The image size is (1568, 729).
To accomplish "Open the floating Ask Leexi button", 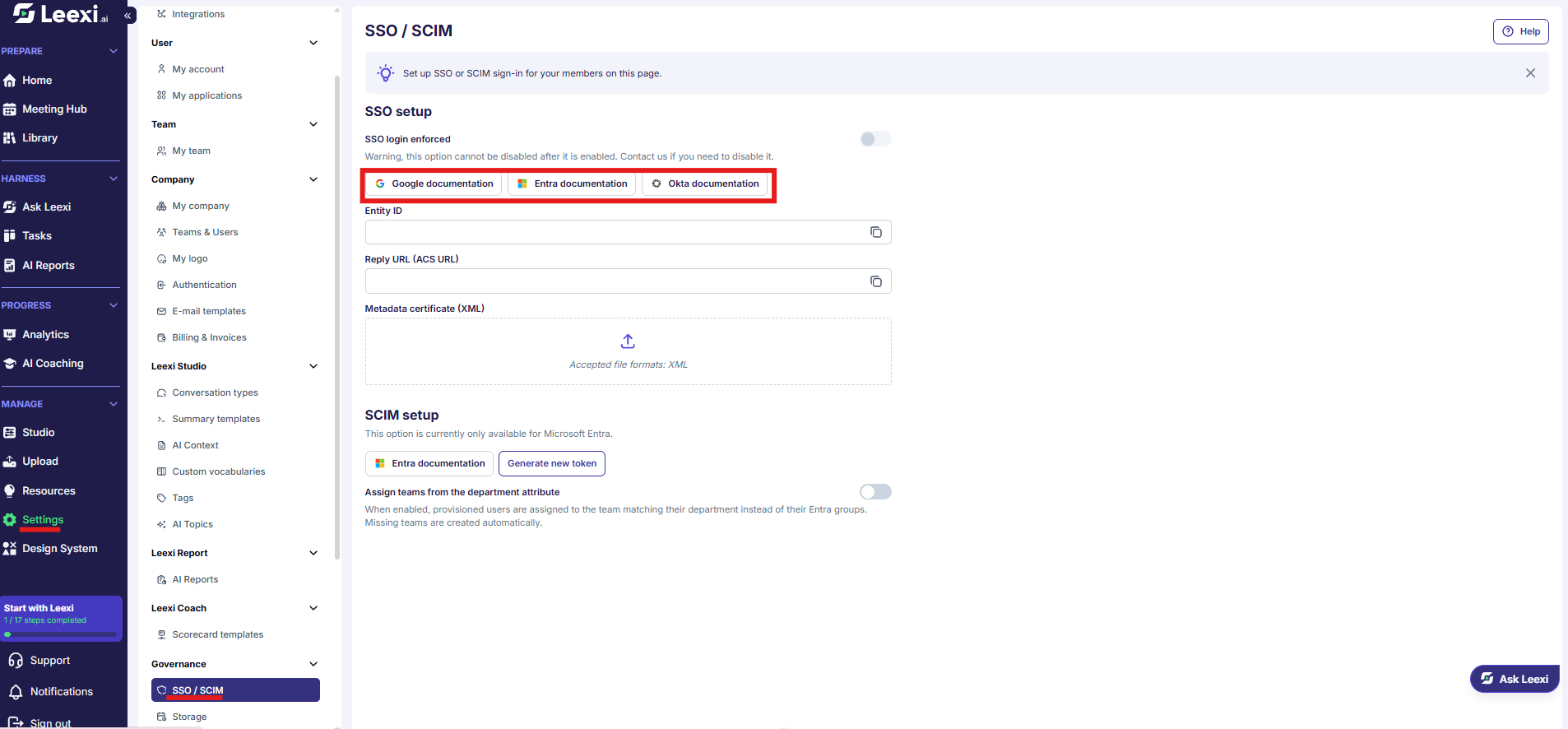I will pos(1515,679).
